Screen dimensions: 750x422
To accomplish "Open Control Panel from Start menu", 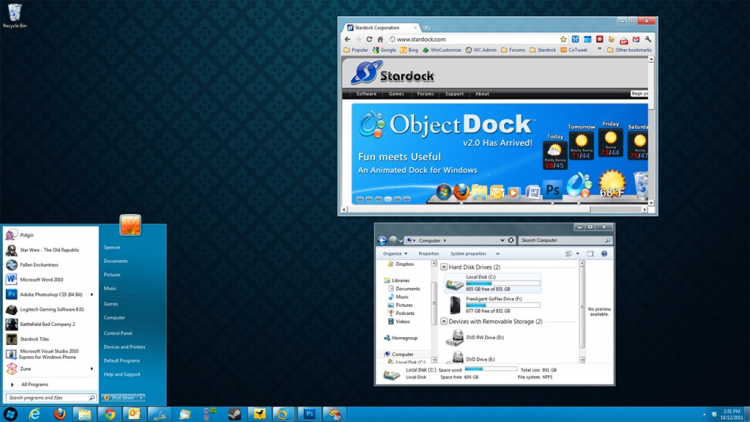I will click(118, 333).
